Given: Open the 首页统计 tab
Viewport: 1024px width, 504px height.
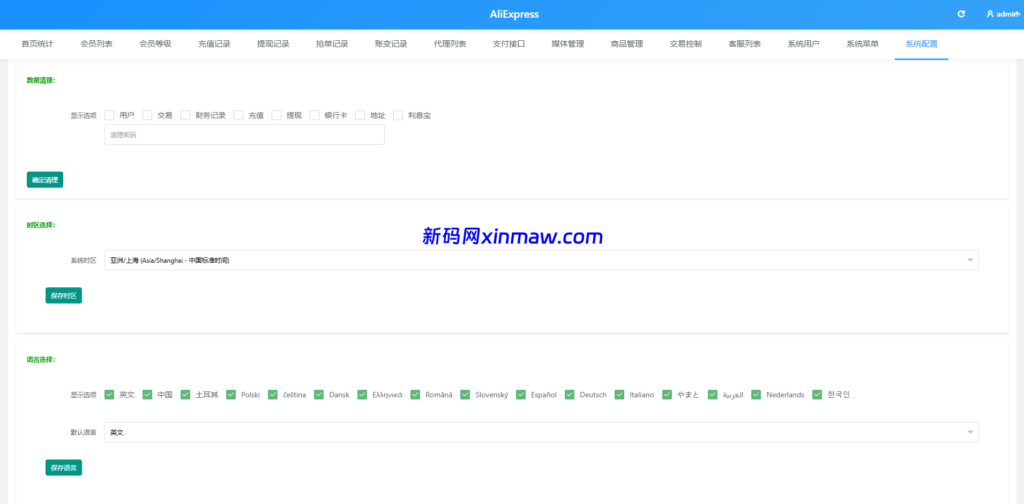Looking at the screenshot, I should pos(37,44).
